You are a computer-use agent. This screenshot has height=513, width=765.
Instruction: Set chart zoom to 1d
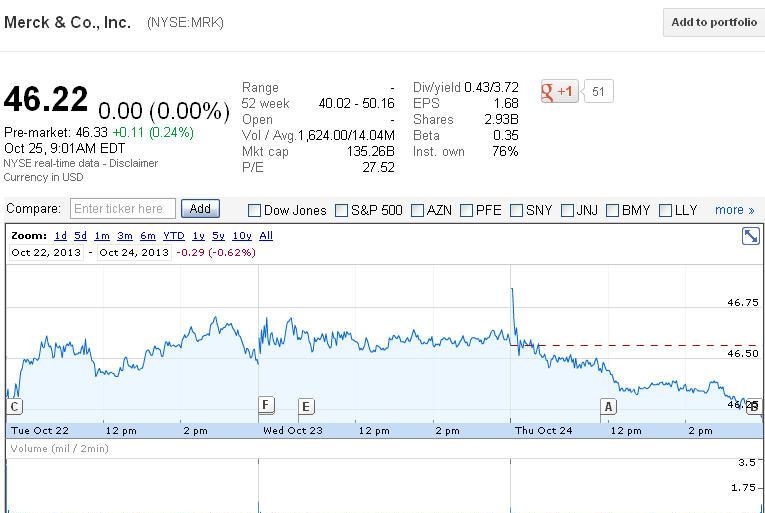click(x=60, y=236)
